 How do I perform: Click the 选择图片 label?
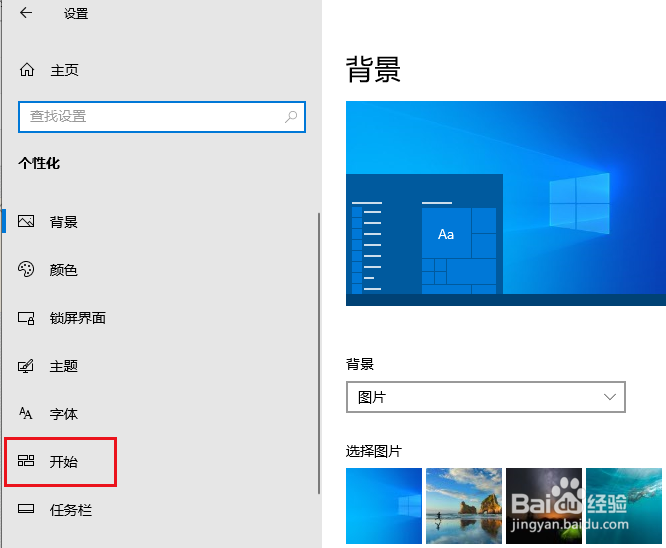[x=374, y=451]
